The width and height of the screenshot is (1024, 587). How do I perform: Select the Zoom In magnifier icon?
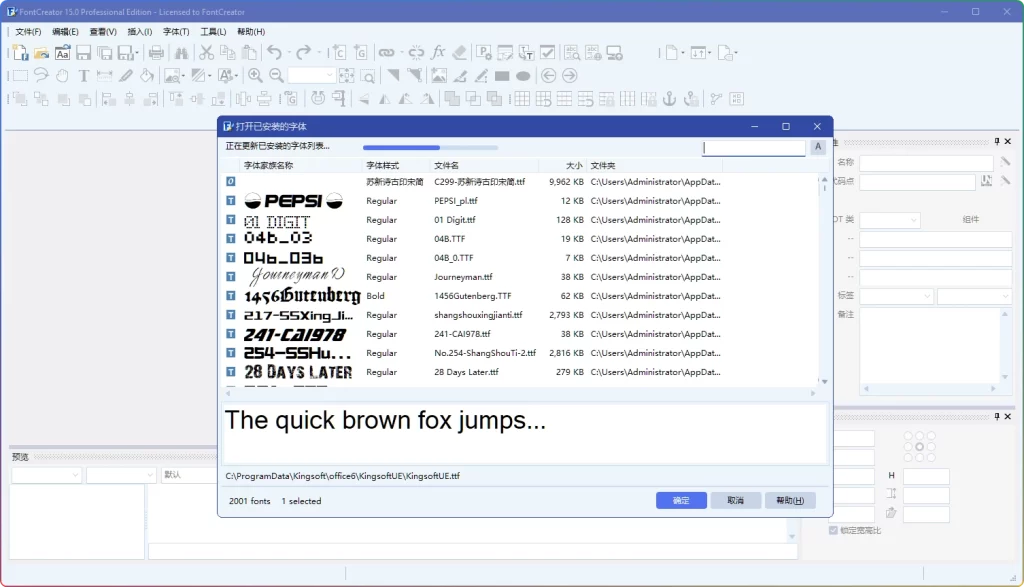[x=255, y=74]
